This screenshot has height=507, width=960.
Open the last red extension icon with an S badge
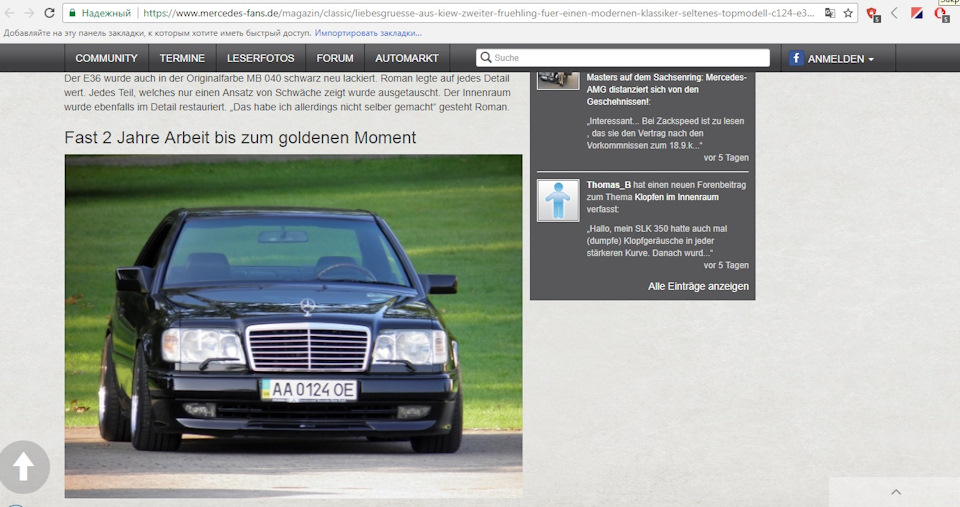coord(941,14)
